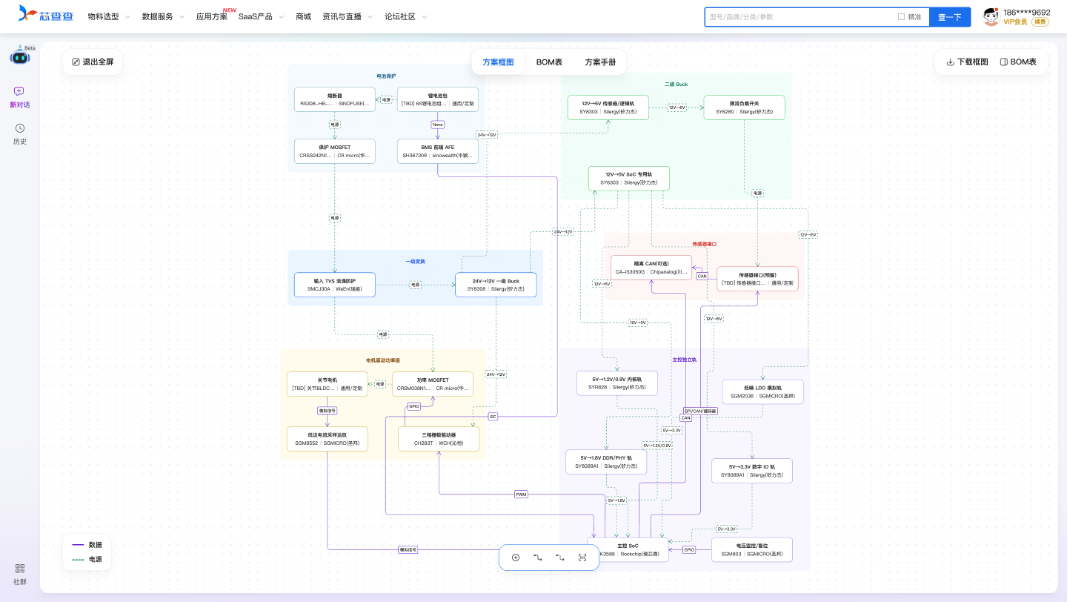1068x602 pixels.
Task: Open the 商城 menu item
Action: pos(303,17)
